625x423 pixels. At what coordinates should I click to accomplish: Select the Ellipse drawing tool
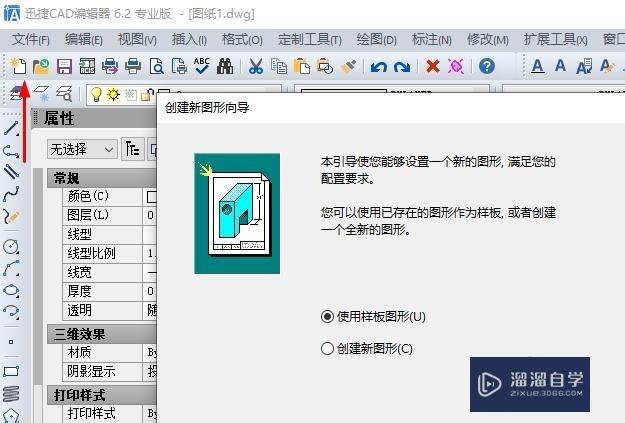coord(11,290)
